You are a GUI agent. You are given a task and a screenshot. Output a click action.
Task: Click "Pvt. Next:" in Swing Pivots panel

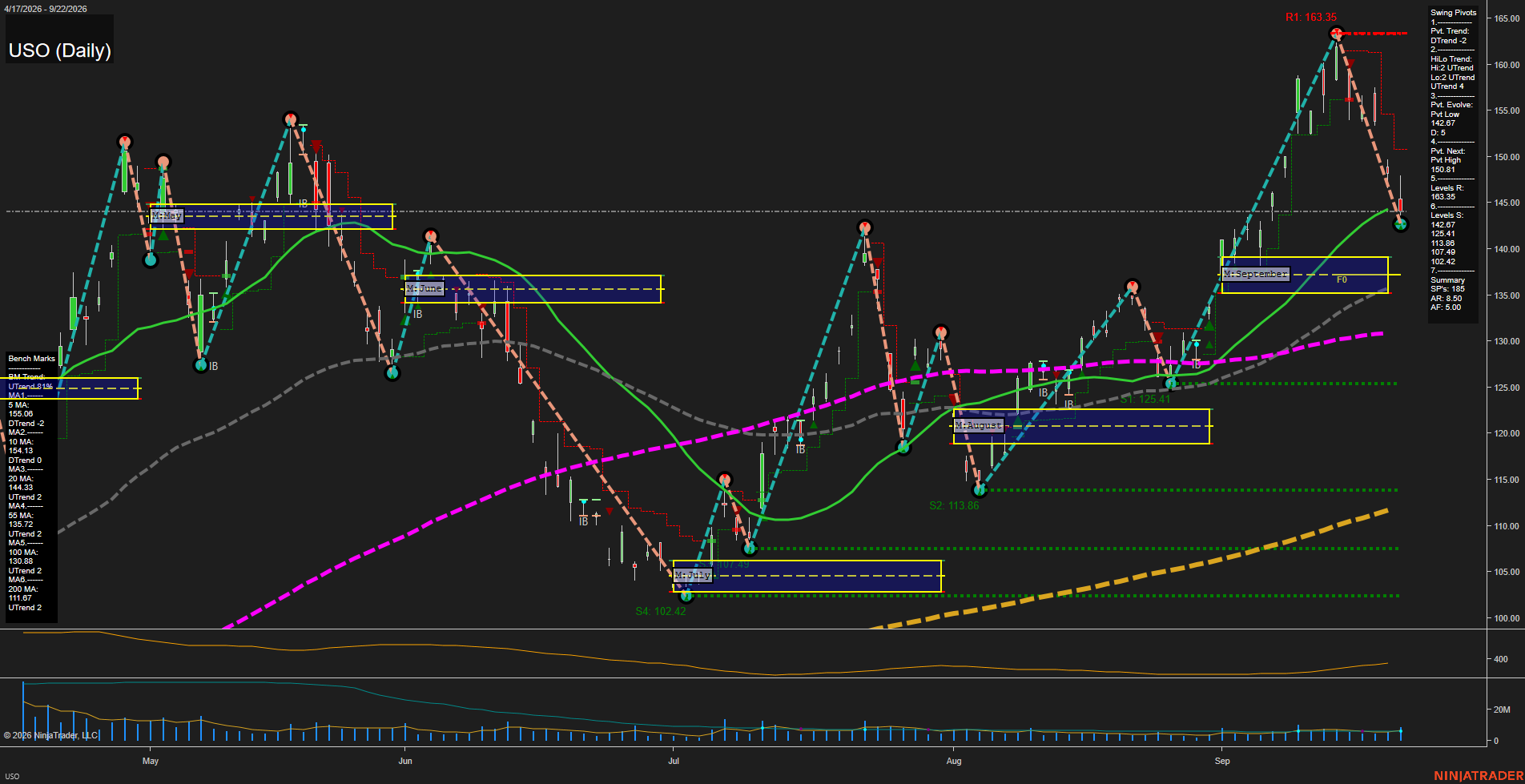point(1448,151)
